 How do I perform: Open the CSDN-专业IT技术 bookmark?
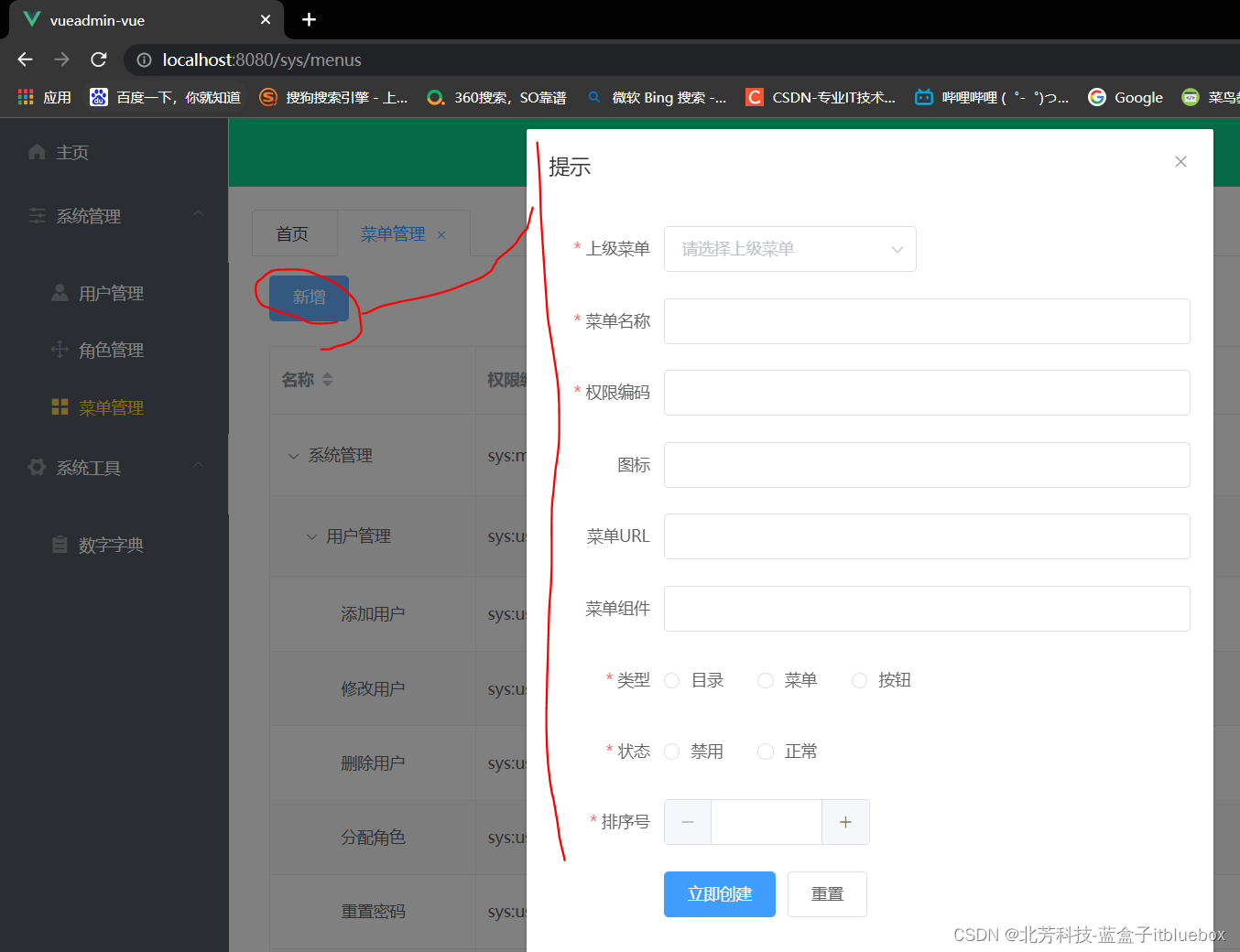pyautogui.click(x=821, y=97)
